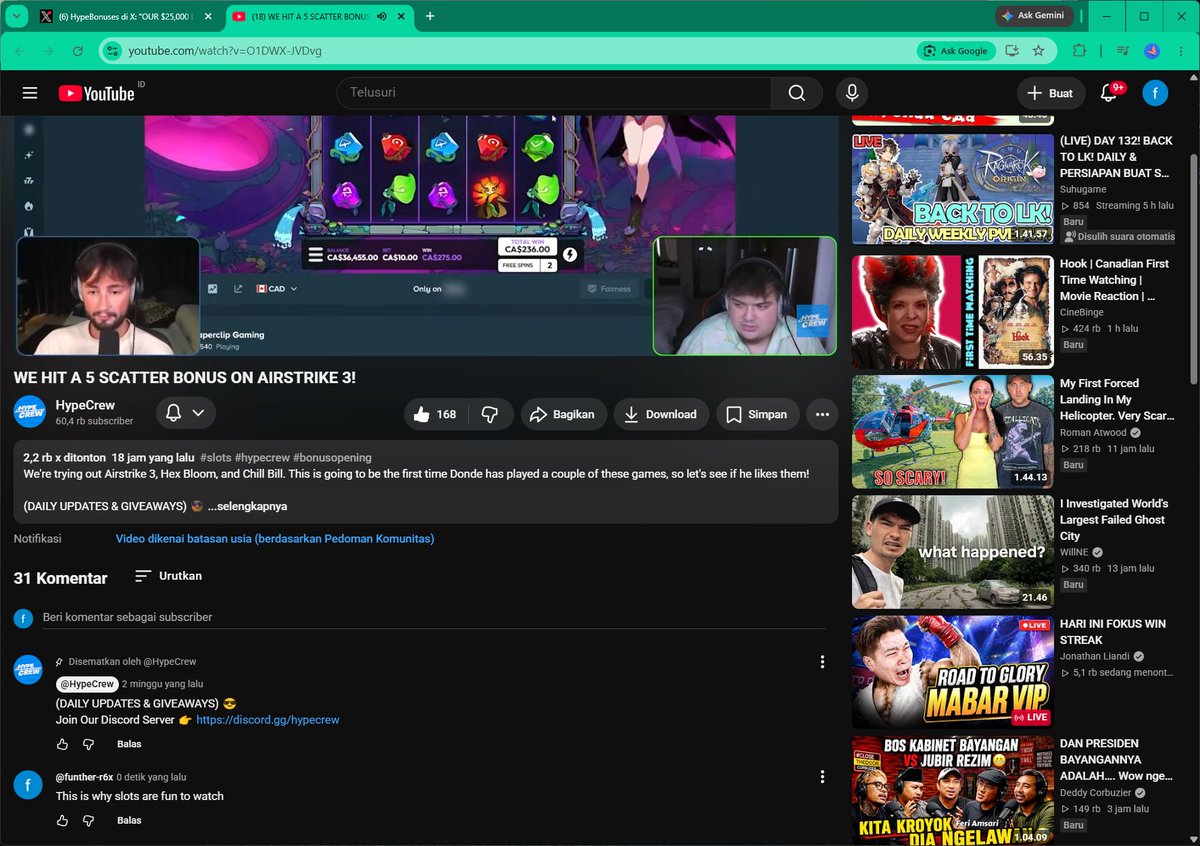Click the page vertical scrollbar
Screen dimensions: 1200x846
[x=1194, y=270]
